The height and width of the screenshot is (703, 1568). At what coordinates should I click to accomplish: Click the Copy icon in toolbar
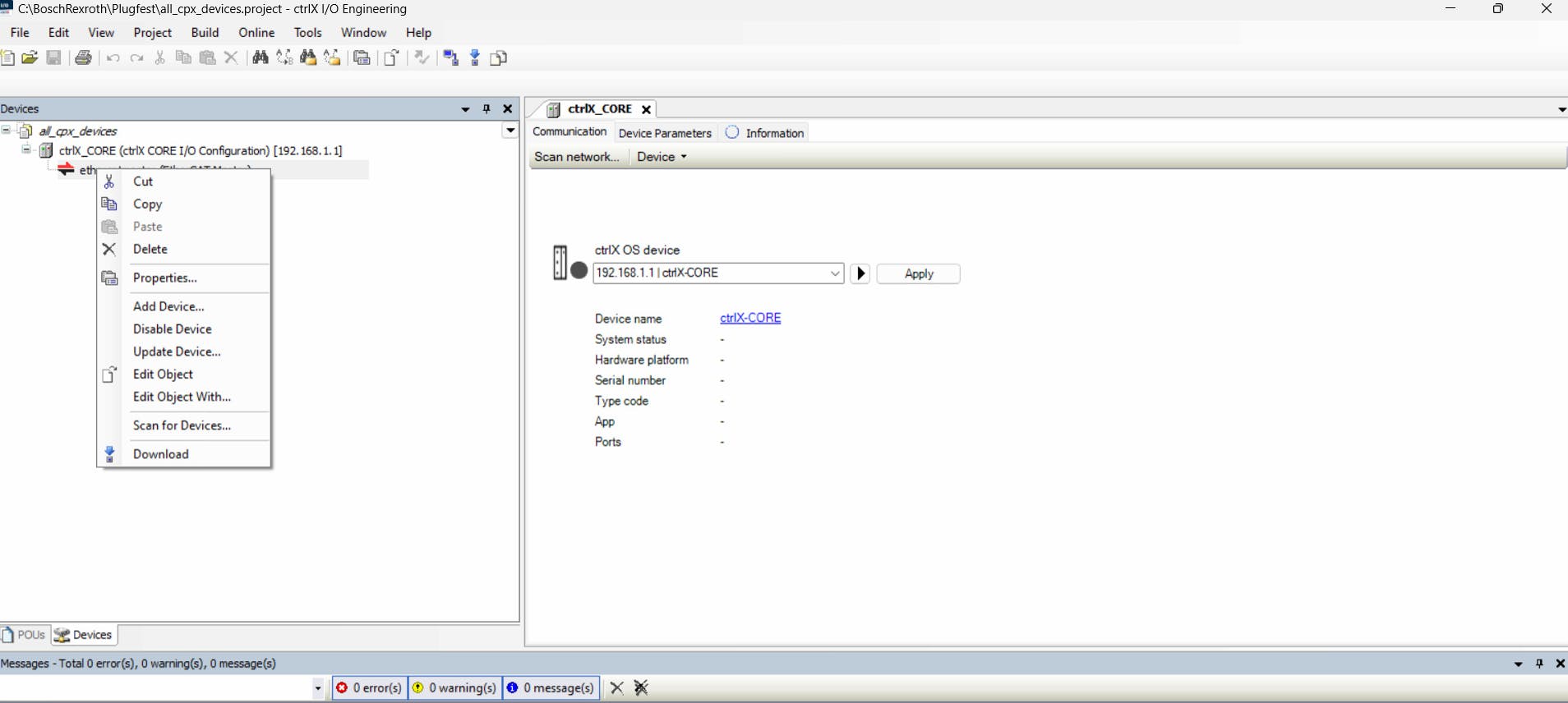[184, 57]
